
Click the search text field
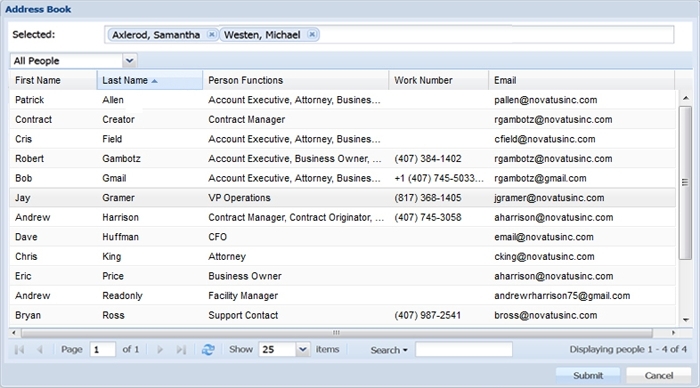click(x=464, y=350)
